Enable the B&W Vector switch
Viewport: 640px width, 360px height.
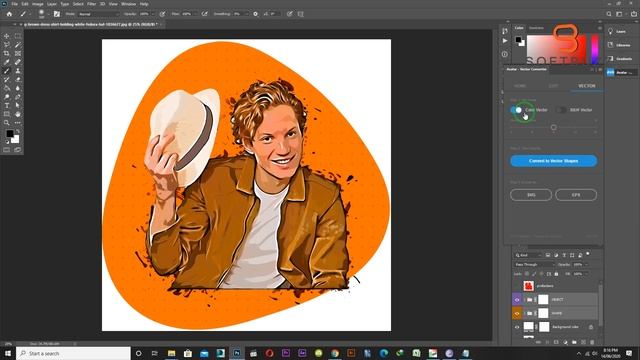562,110
